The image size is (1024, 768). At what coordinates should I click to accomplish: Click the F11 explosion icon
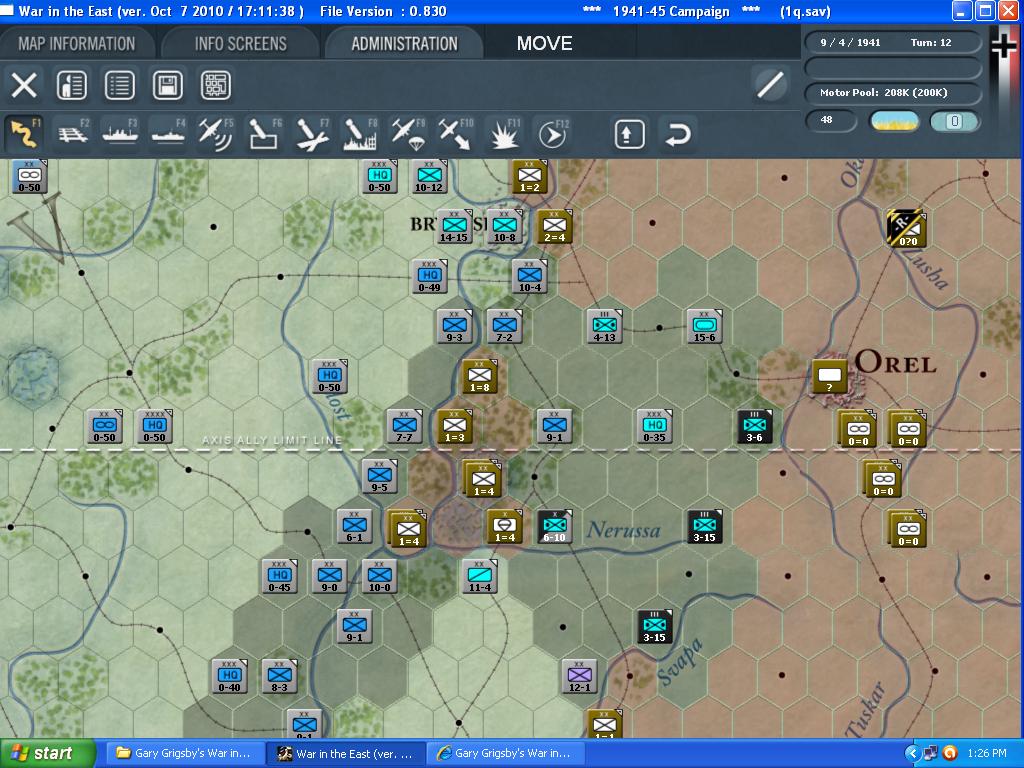[504, 134]
